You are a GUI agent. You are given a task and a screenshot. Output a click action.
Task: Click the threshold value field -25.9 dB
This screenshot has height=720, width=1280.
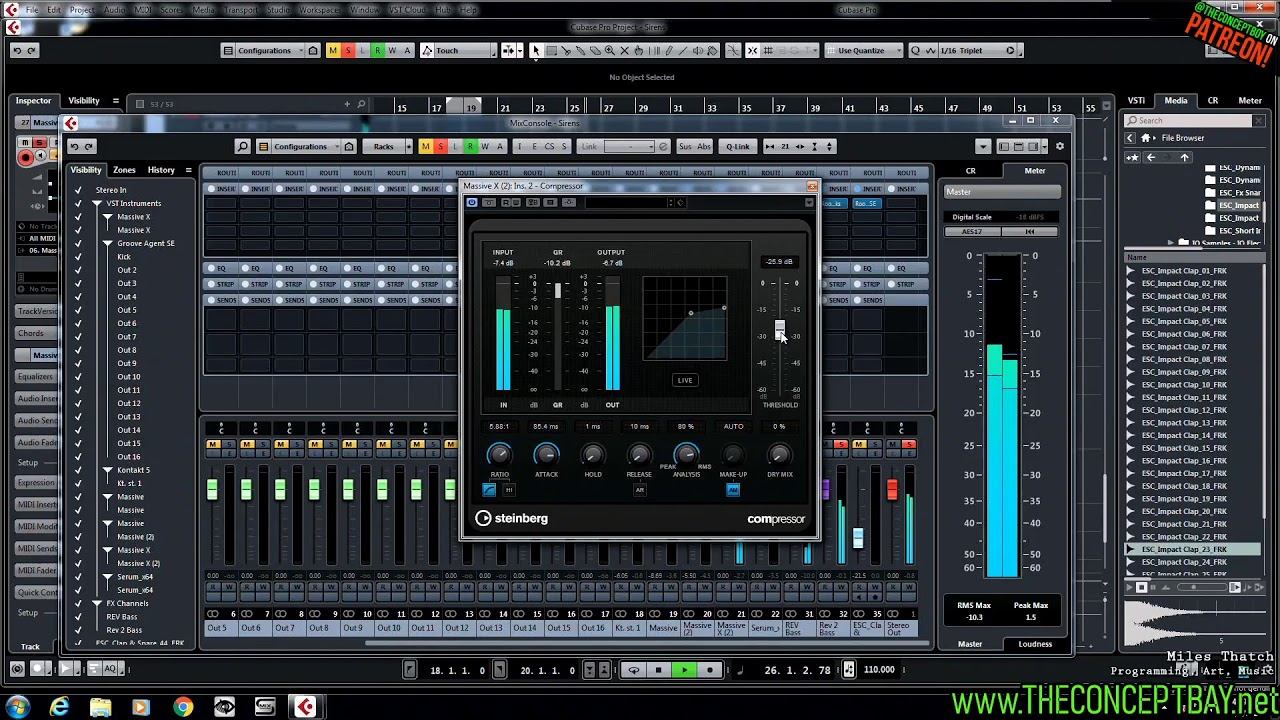(x=779, y=262)
